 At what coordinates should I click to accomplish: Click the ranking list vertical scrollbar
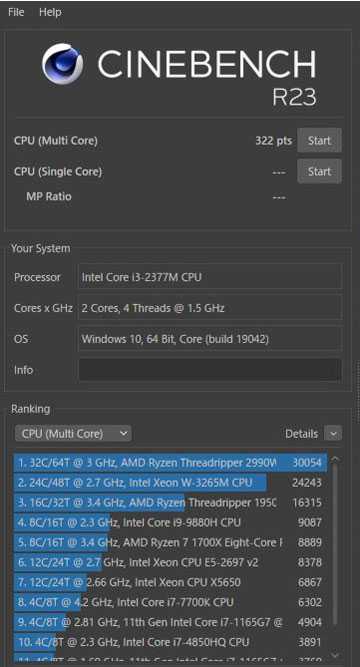point(335,544)
